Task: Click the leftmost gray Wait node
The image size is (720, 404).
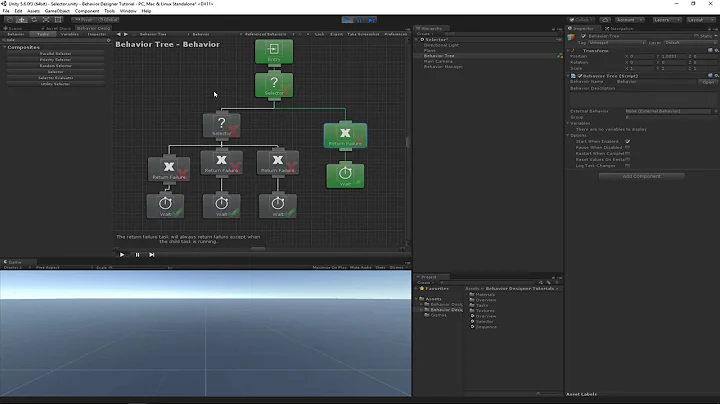Action: click(165, 206)
